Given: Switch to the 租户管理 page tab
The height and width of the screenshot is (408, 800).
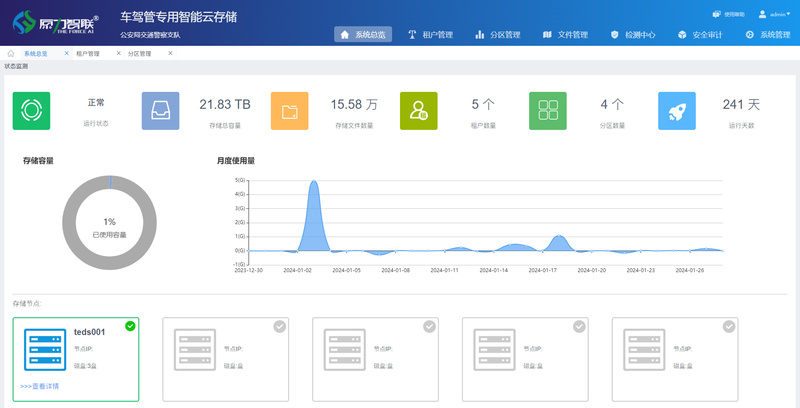Looking at the screenshot, I should click(x=88, y=54).
